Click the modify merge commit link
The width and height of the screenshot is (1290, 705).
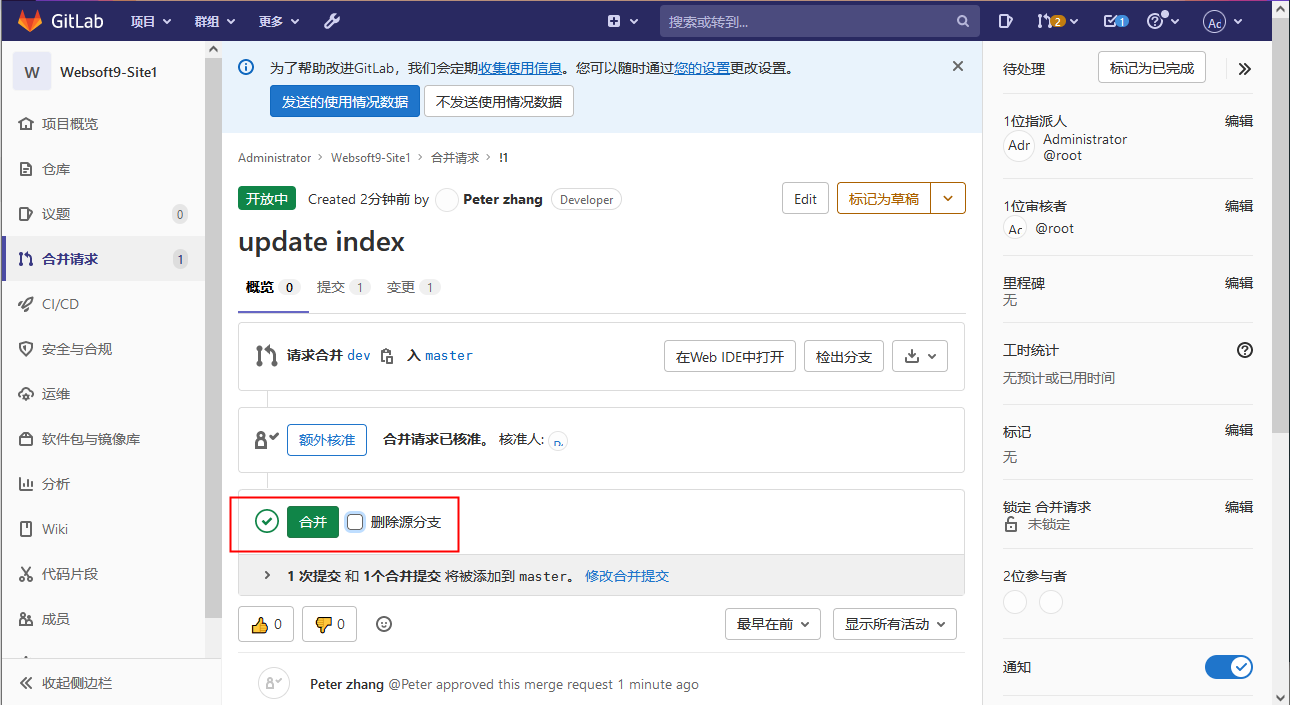point(627,576)
